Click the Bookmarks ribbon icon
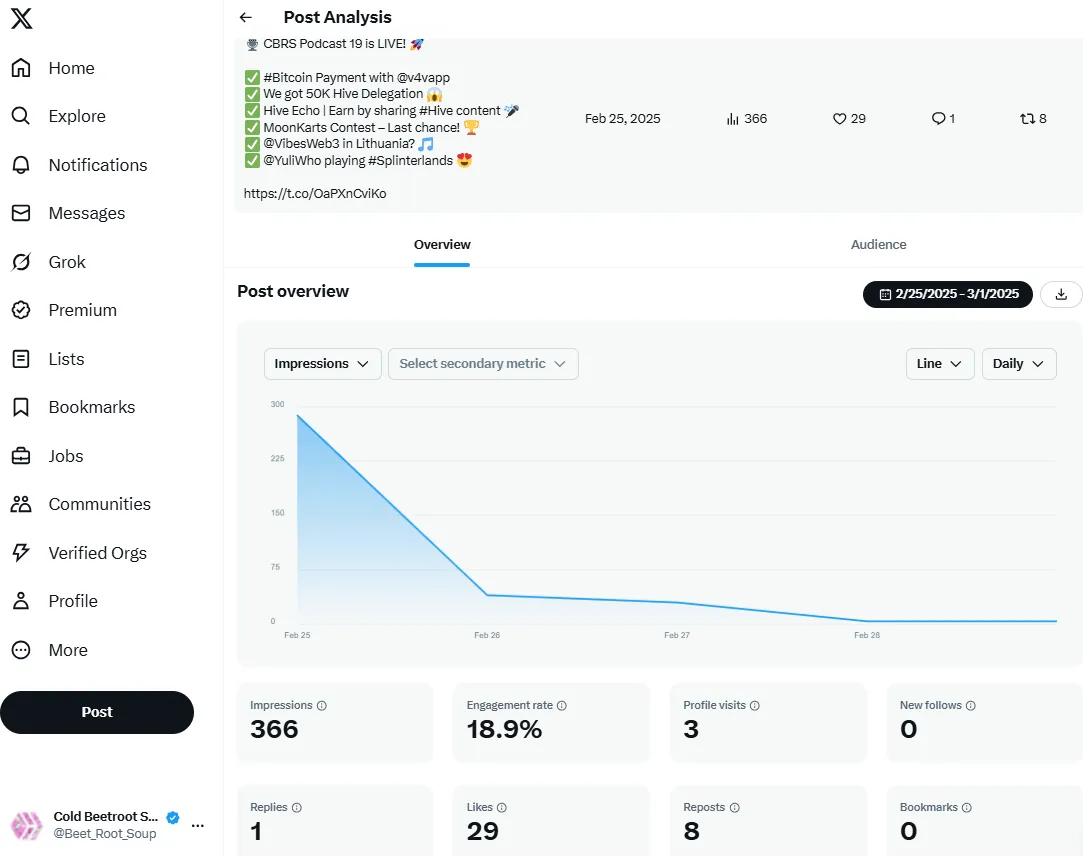This screenshot has width=1083, height=856. pyautogui.click(x=21, y=407)
